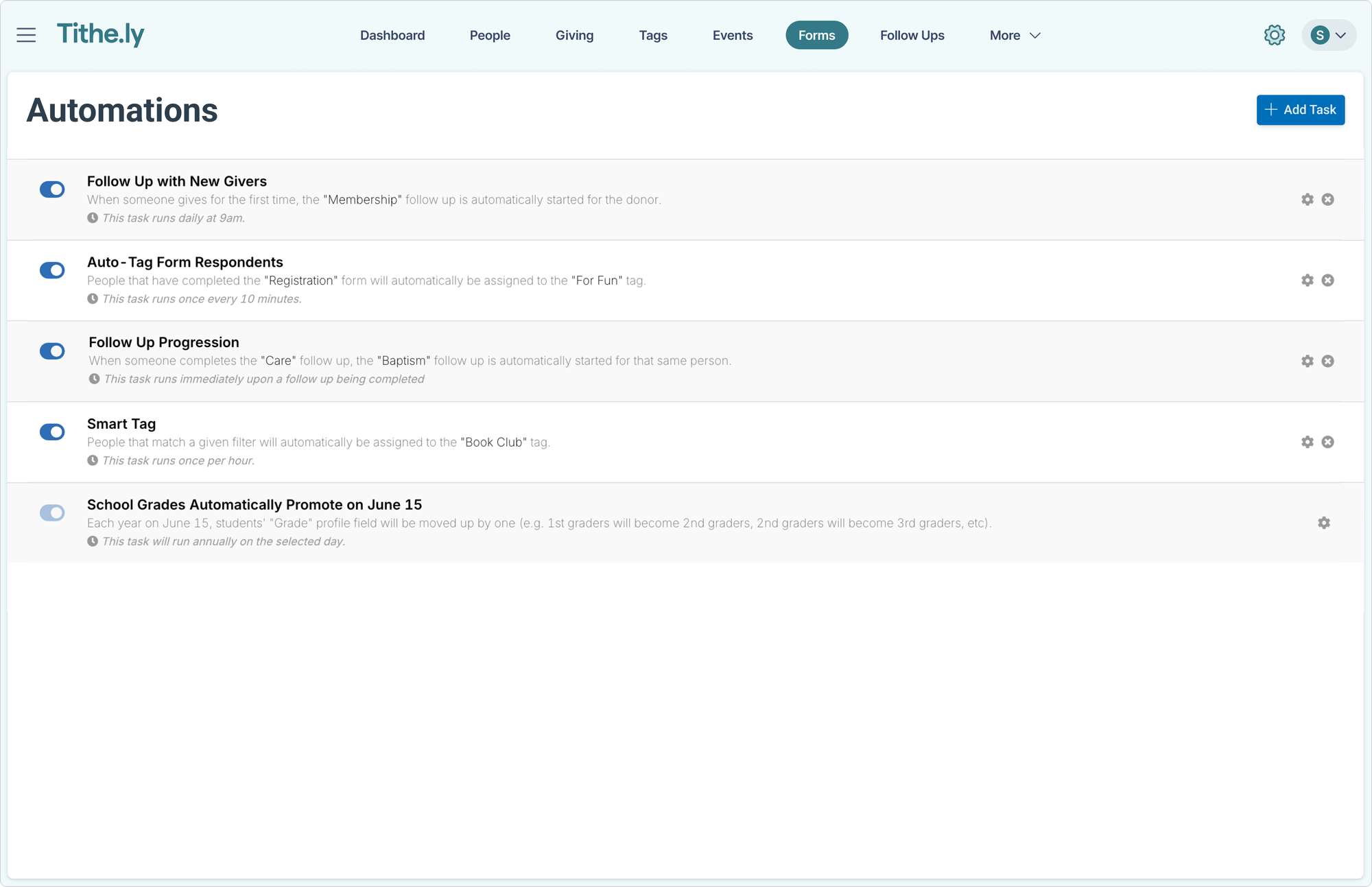
Task: Switch to the Follow Ups section
Action: pos(912,35)
